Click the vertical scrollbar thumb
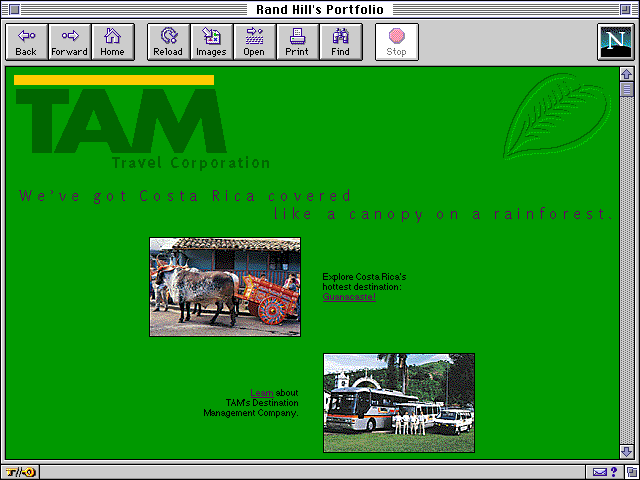Image resolution: width=640 pixels, height=480 pixels. [627, 89]
